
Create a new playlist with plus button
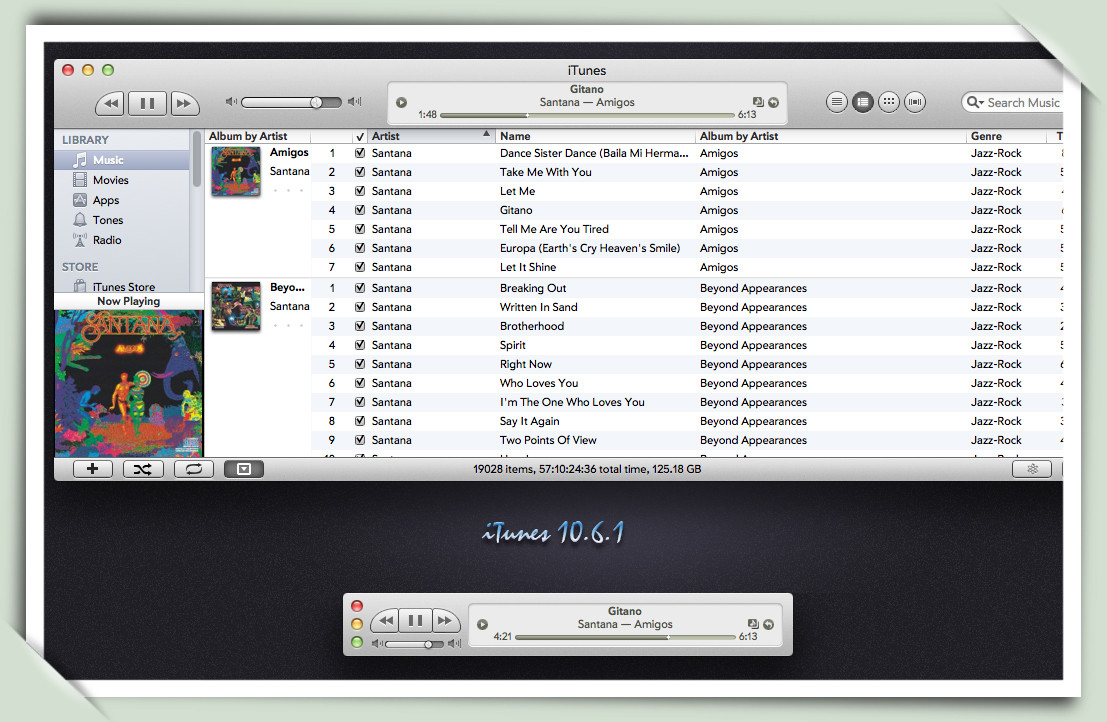click(x=92, y=469)
